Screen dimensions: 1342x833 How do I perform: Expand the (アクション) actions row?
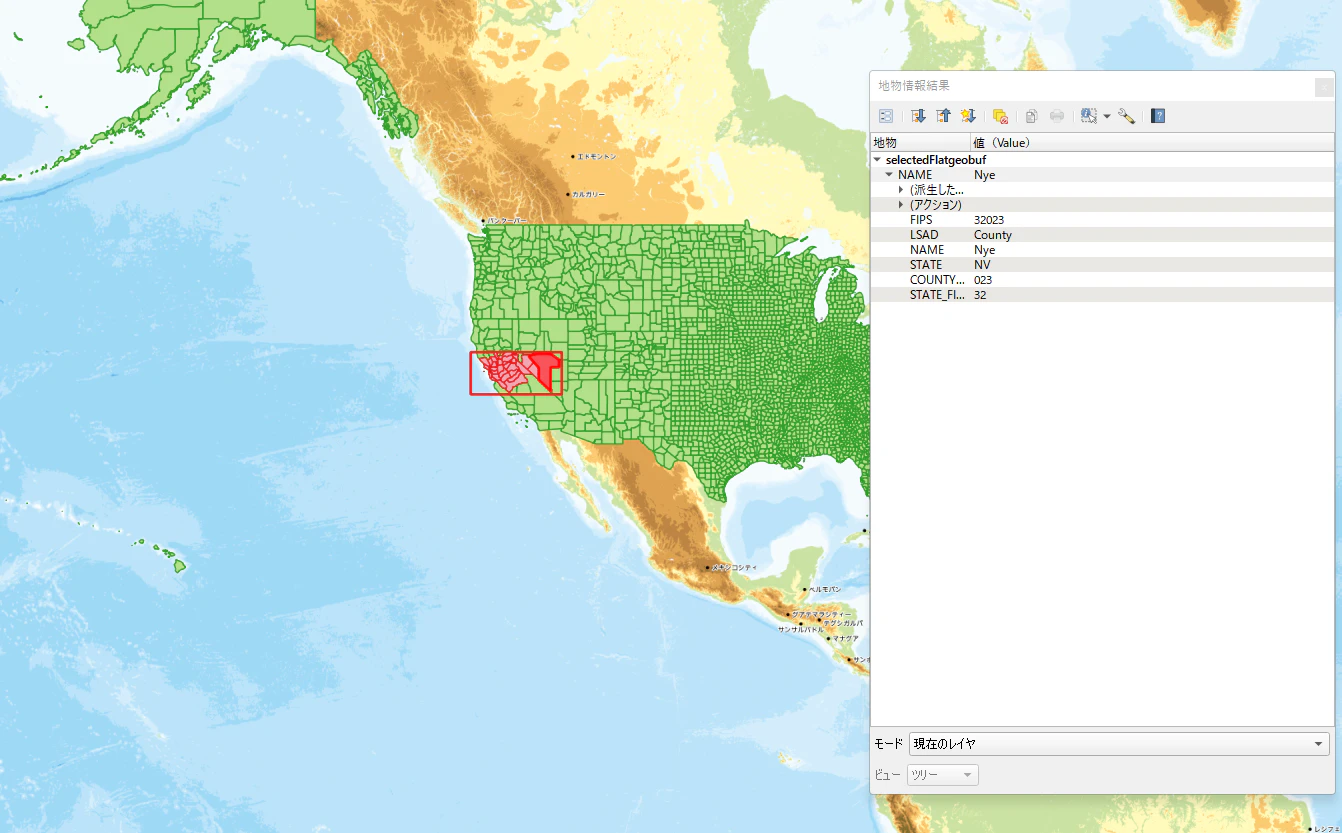901,205
